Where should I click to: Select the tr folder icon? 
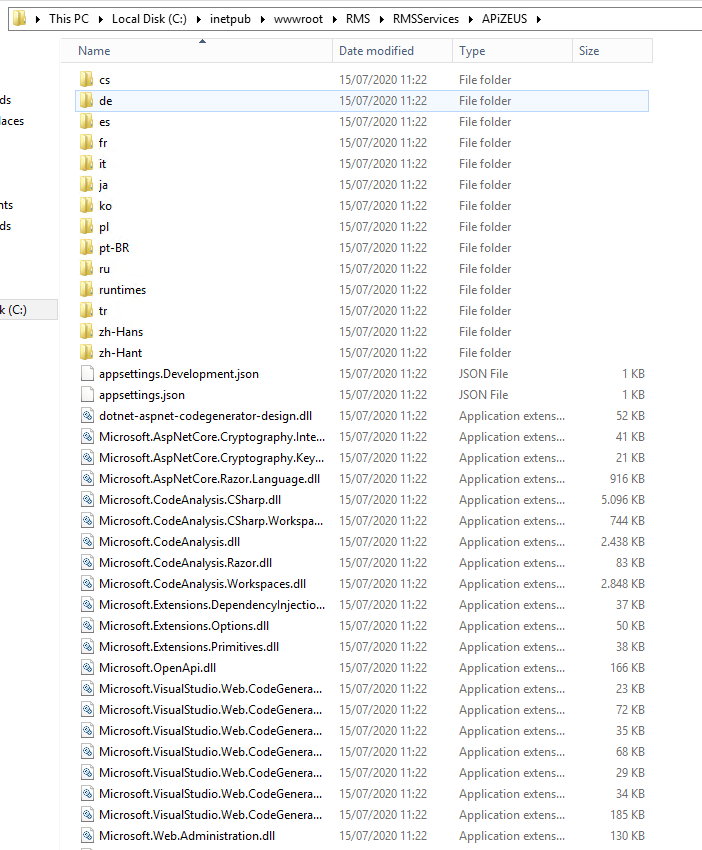point(86,311)
